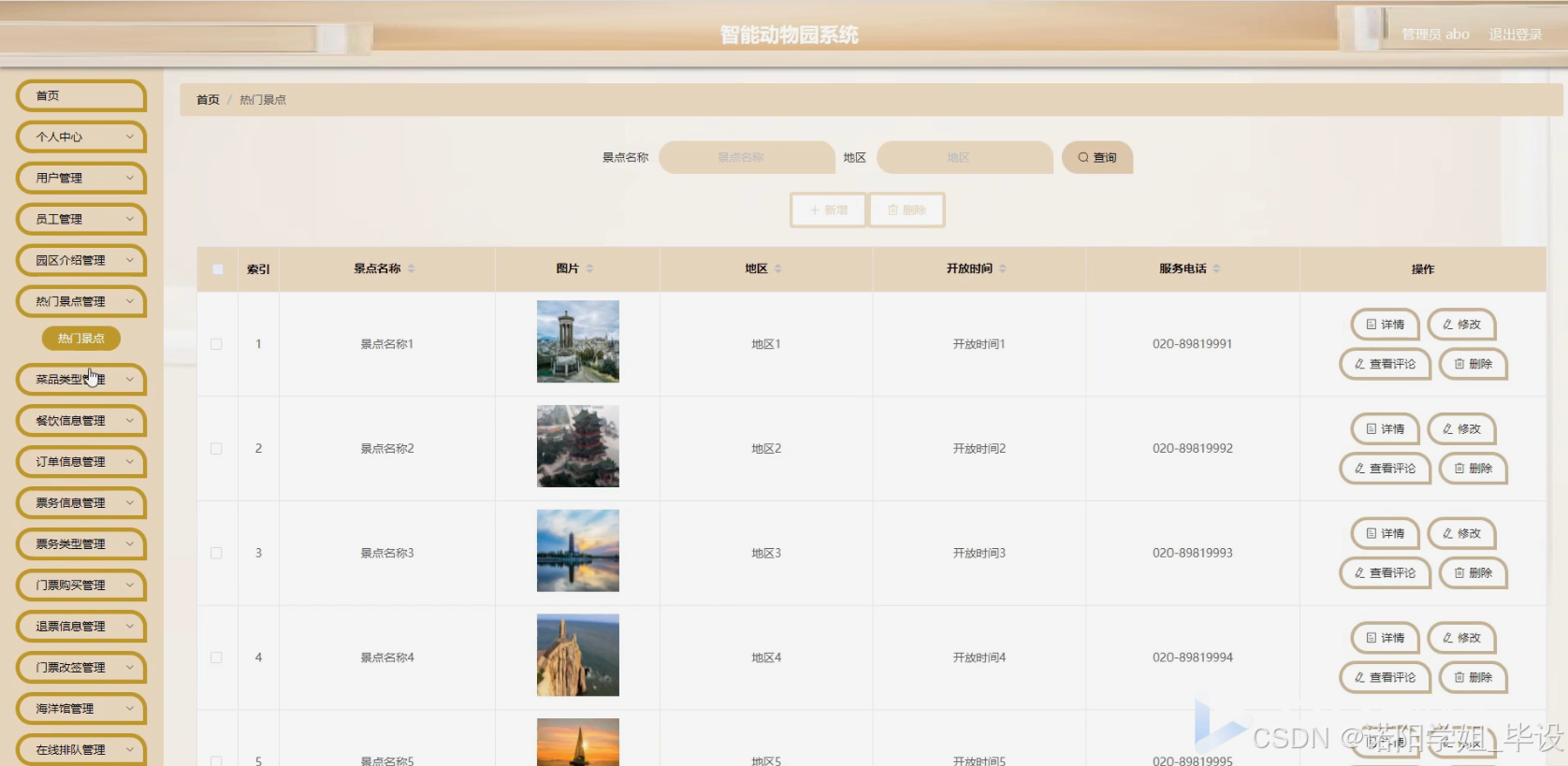Sort by 地区 column sort icon
The width and height of the screenshot is (1568, 766).
point(778,268)
